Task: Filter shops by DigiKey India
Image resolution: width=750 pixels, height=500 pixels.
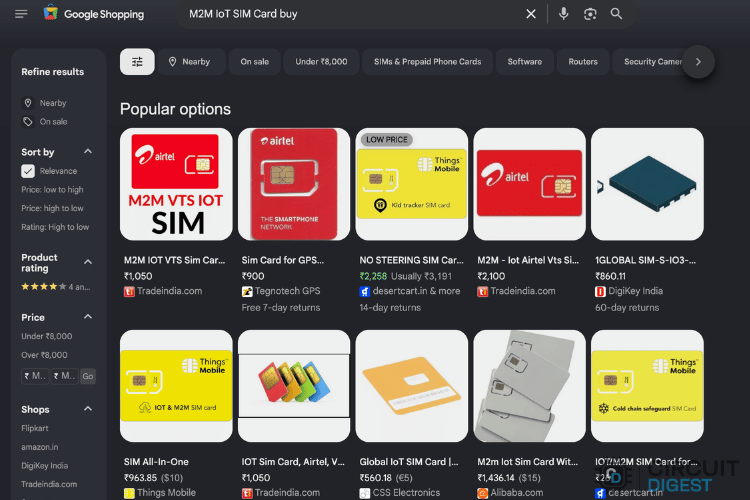Action: tap(44, 466)
